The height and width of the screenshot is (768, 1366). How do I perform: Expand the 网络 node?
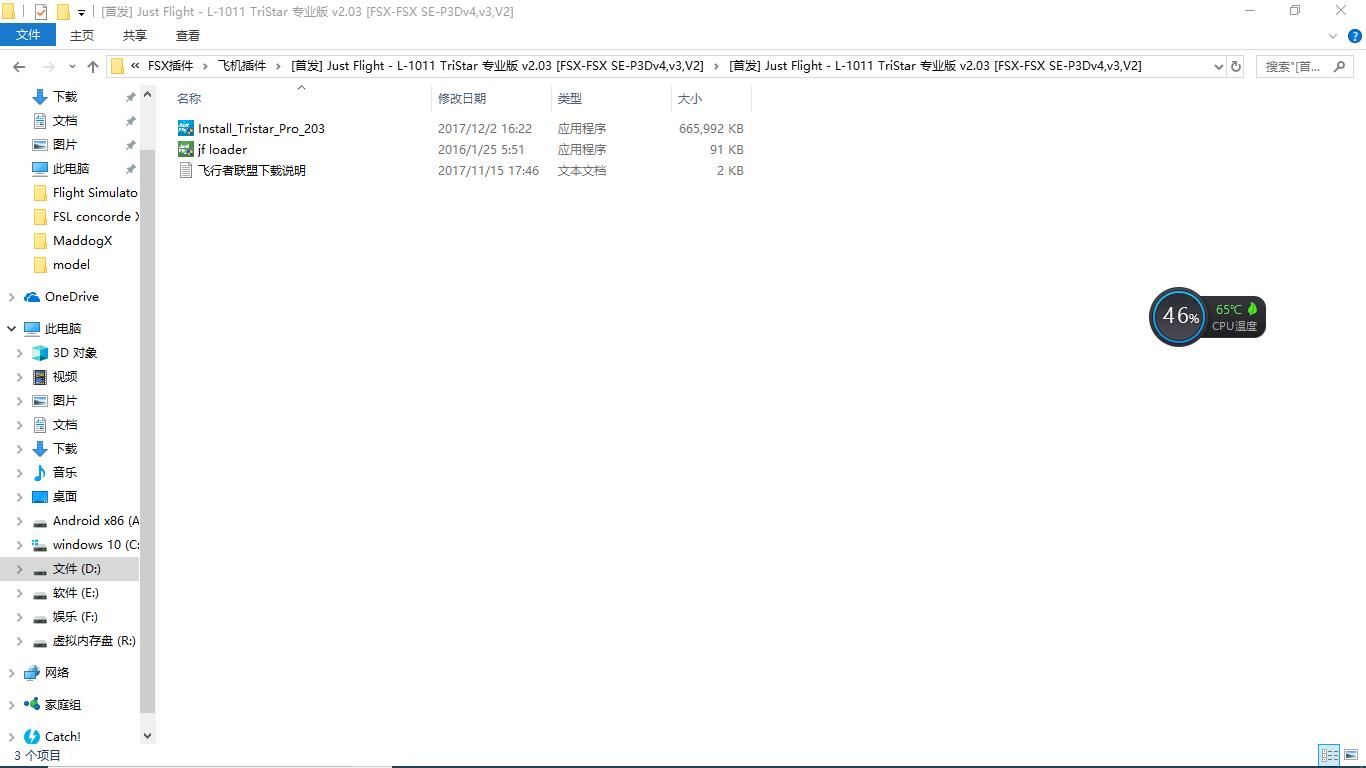tap(11, 673)
